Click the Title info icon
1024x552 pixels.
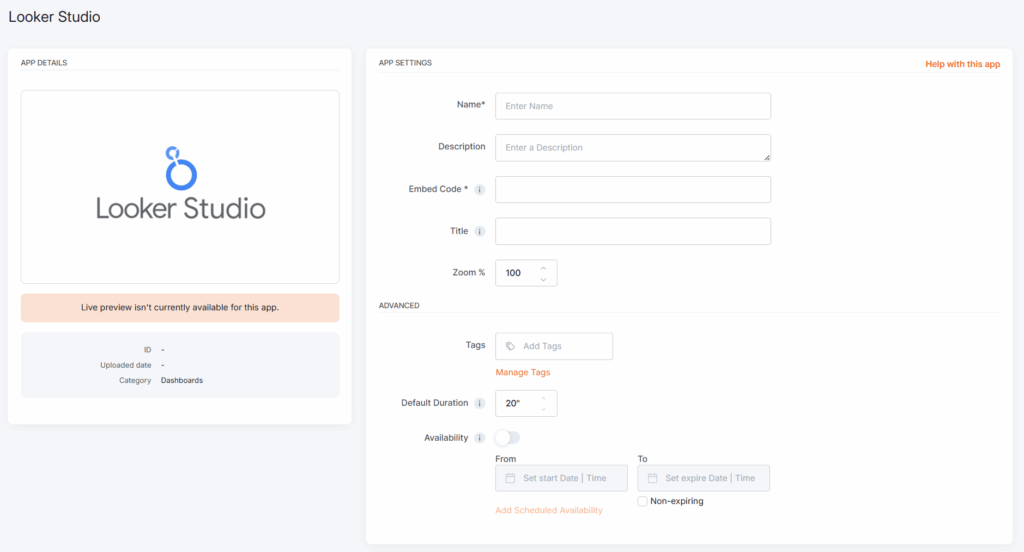point(479,231)
